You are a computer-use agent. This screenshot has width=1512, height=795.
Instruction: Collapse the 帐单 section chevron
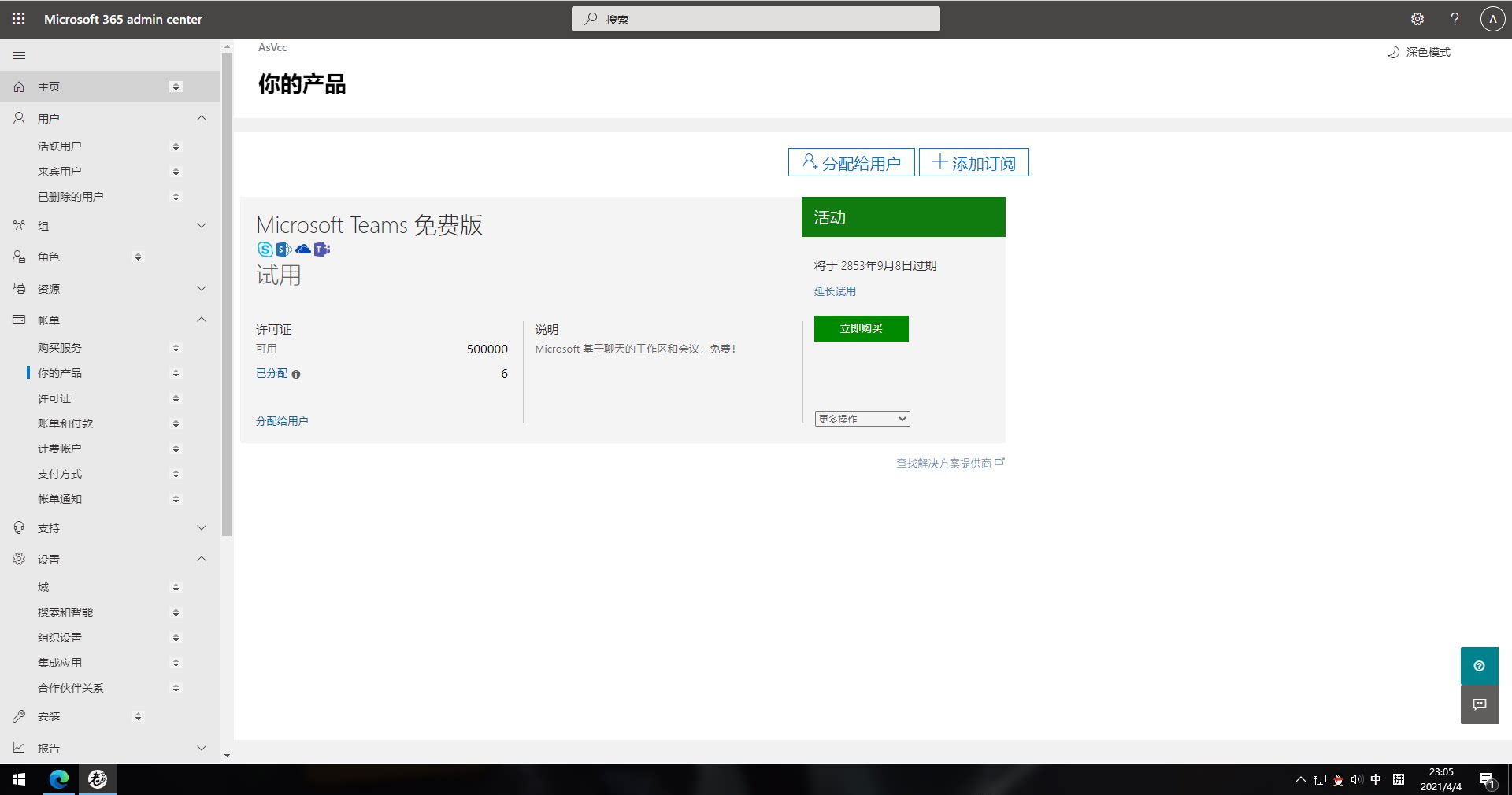click(202, 320)
